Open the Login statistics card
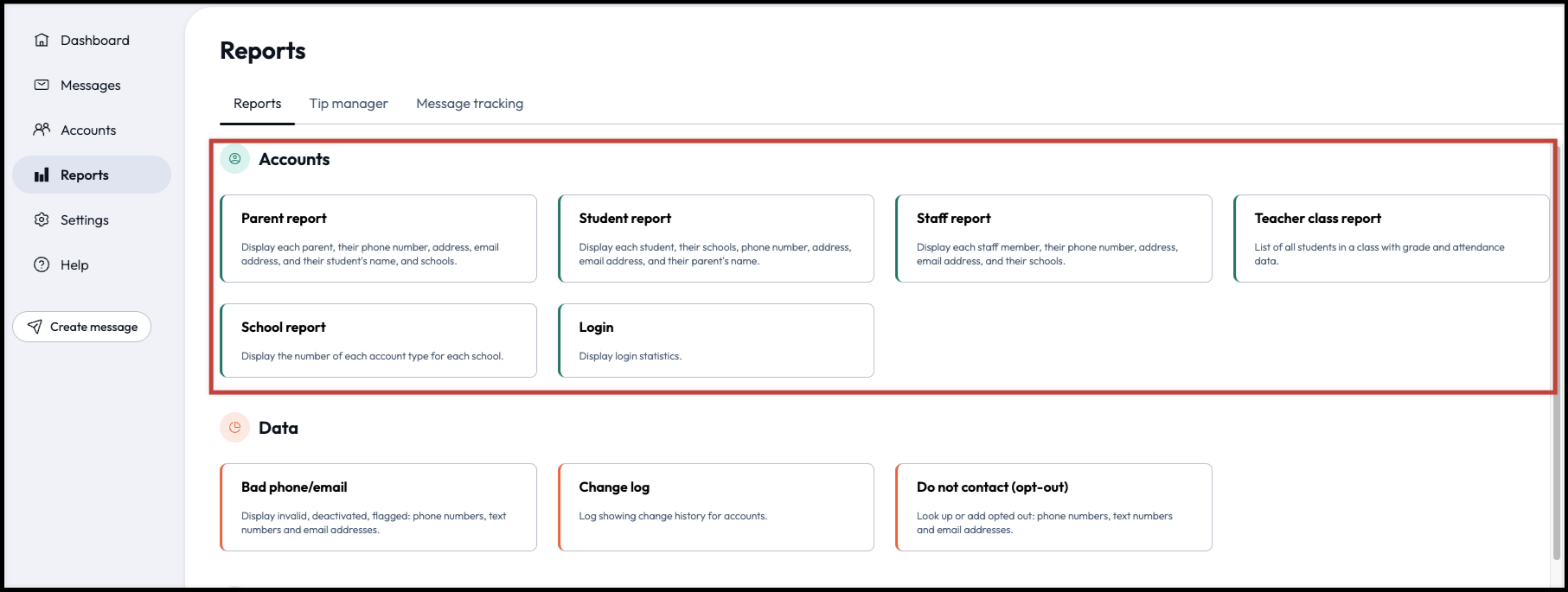 (715, 341)
